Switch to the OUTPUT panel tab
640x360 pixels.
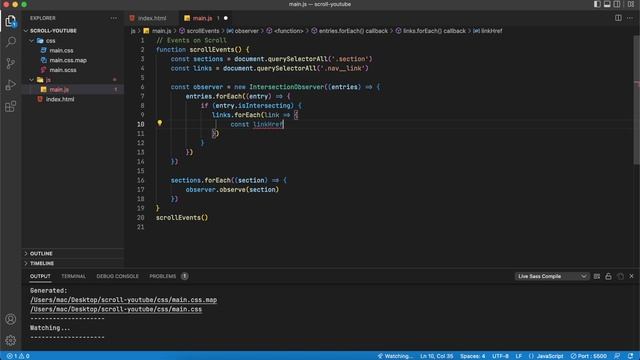click(x=40, y=276)
